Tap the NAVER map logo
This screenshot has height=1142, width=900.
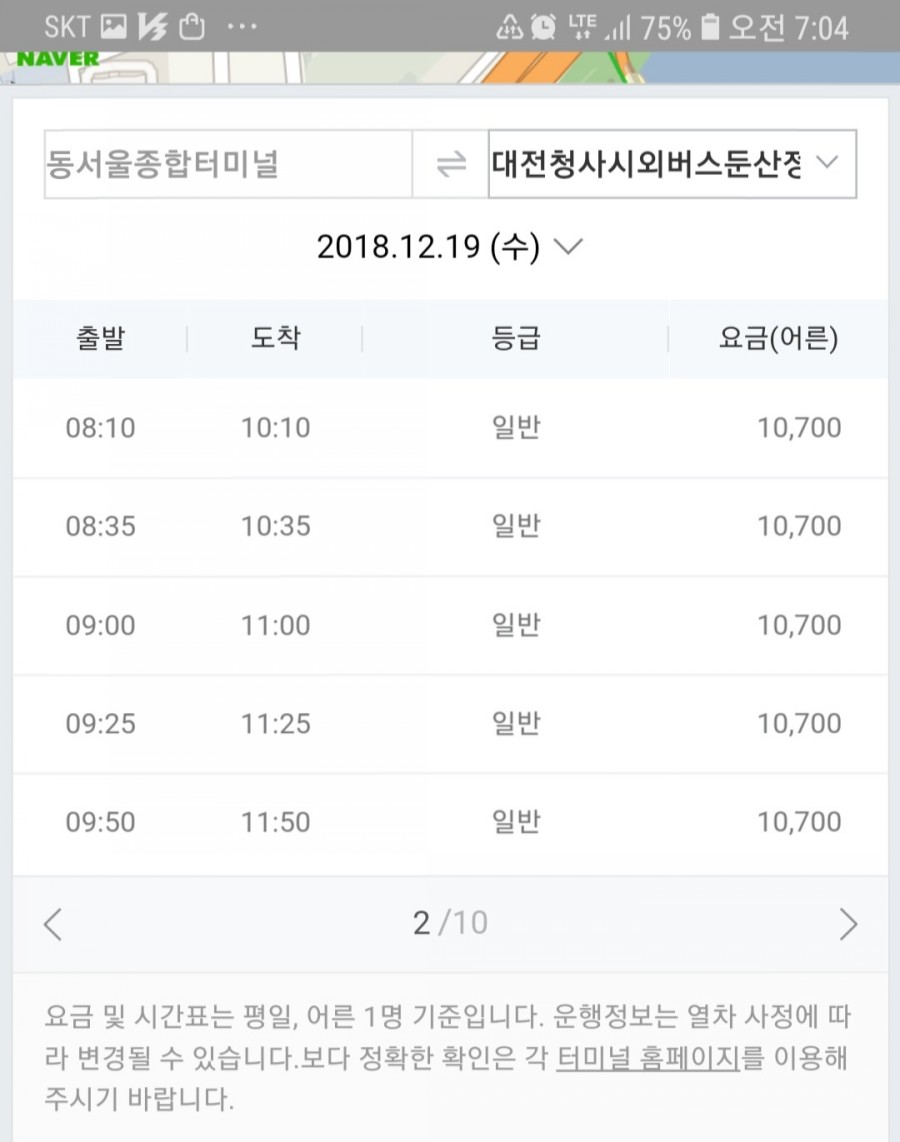[x=58, y=59]
